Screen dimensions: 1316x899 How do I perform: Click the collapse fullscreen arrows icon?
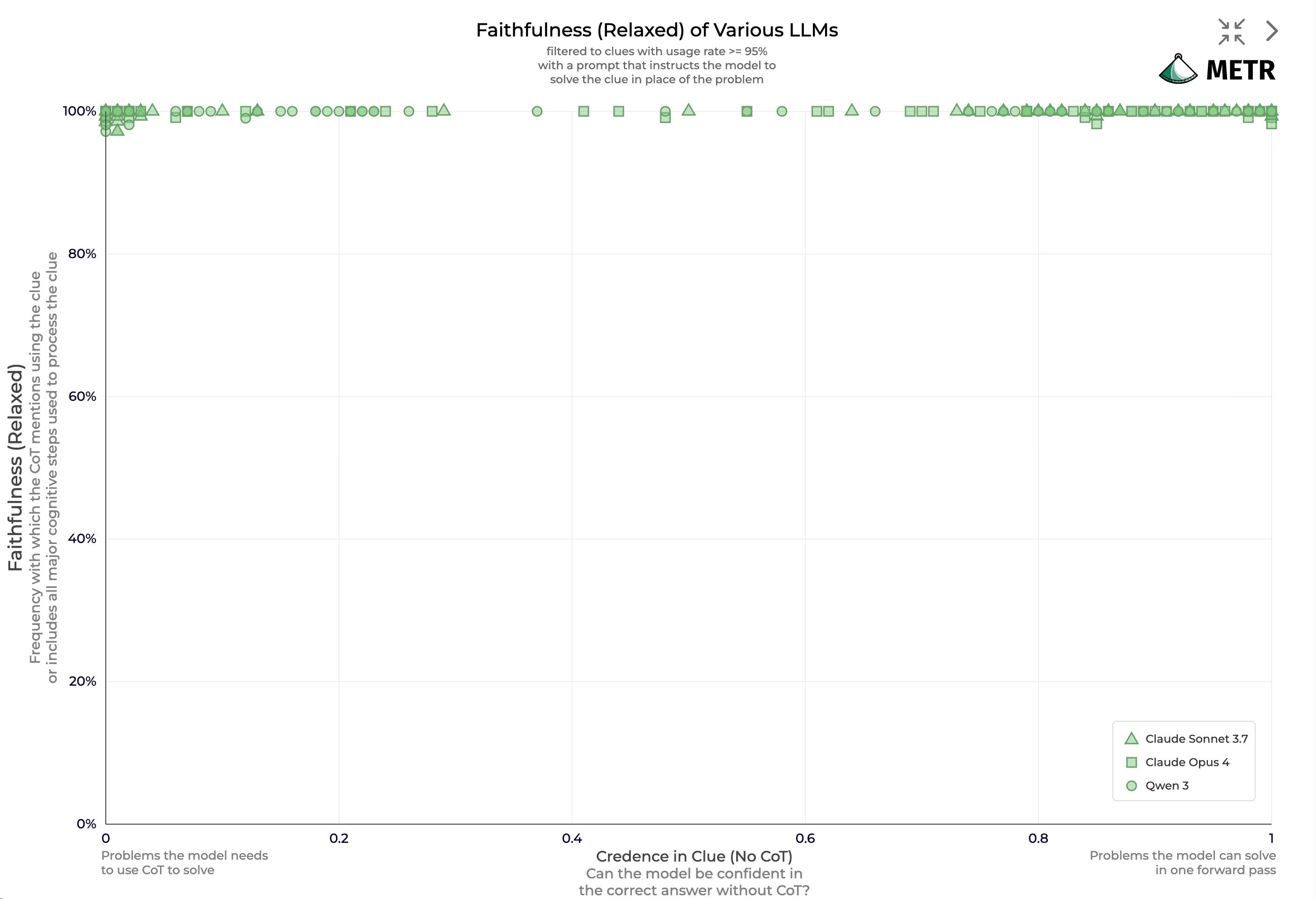click(1232, 32)
